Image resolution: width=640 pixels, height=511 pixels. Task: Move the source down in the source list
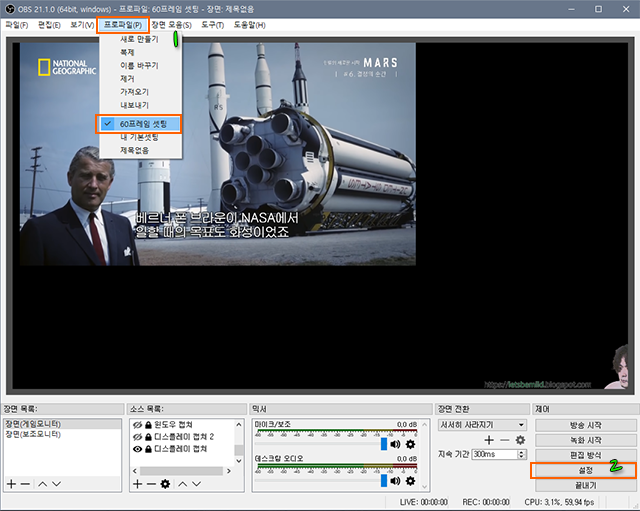click(196, 484)
